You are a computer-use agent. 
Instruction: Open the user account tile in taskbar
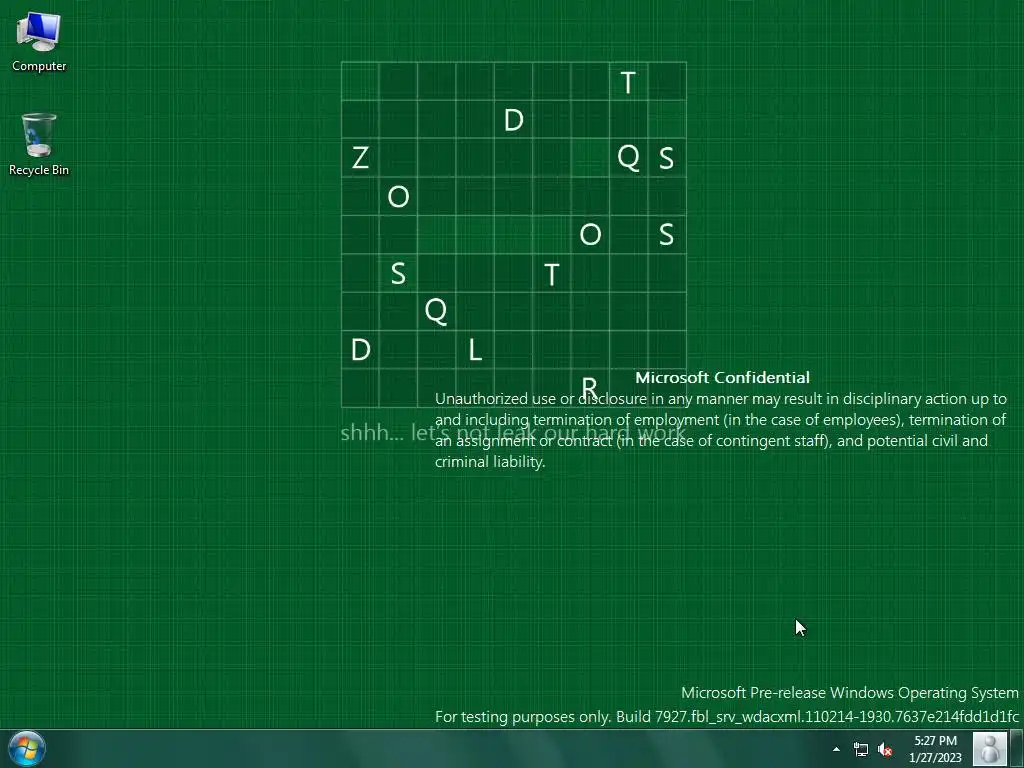point(990,749)
